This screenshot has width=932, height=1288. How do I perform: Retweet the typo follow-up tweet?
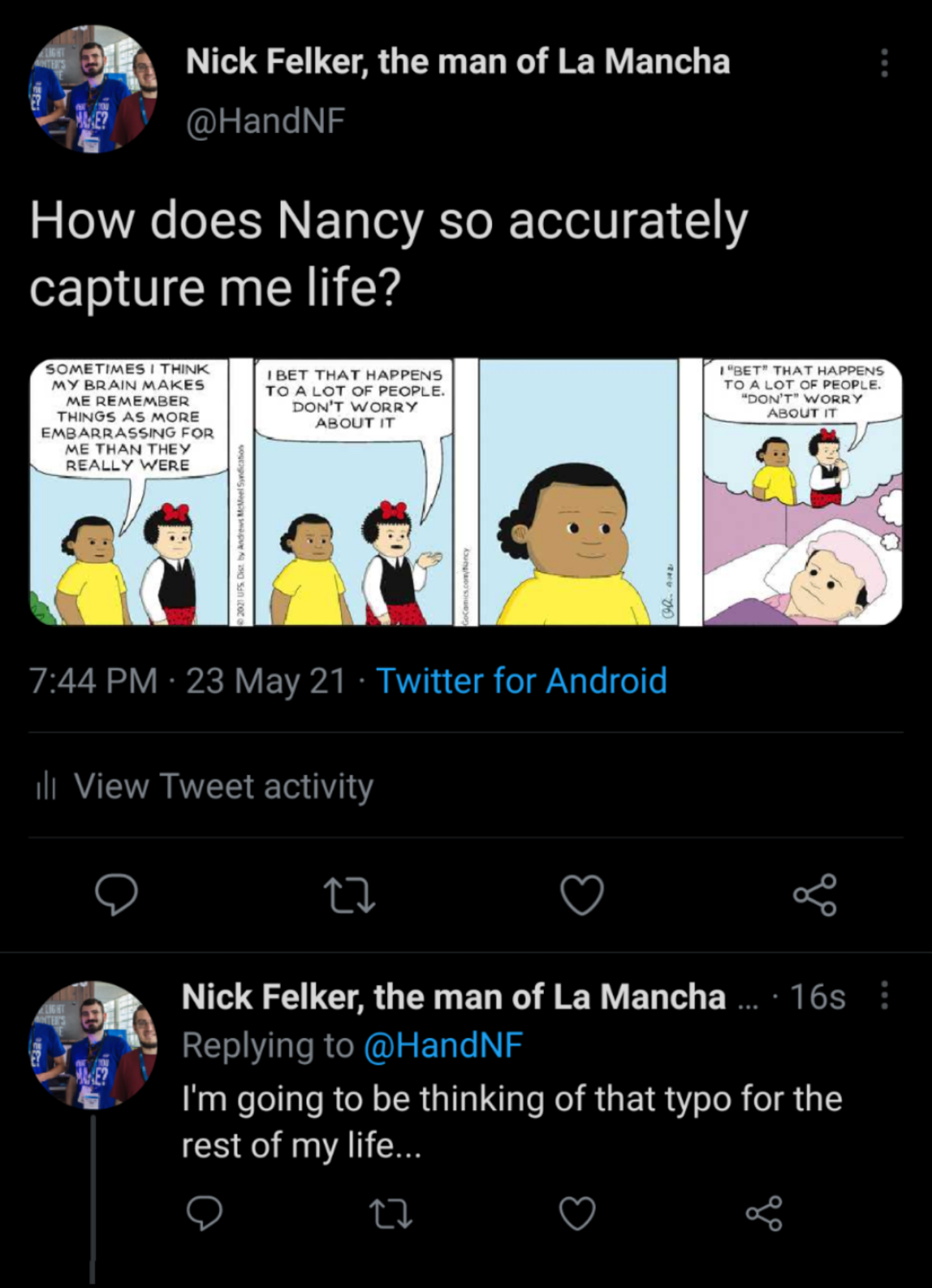(x=391, y=1214)
